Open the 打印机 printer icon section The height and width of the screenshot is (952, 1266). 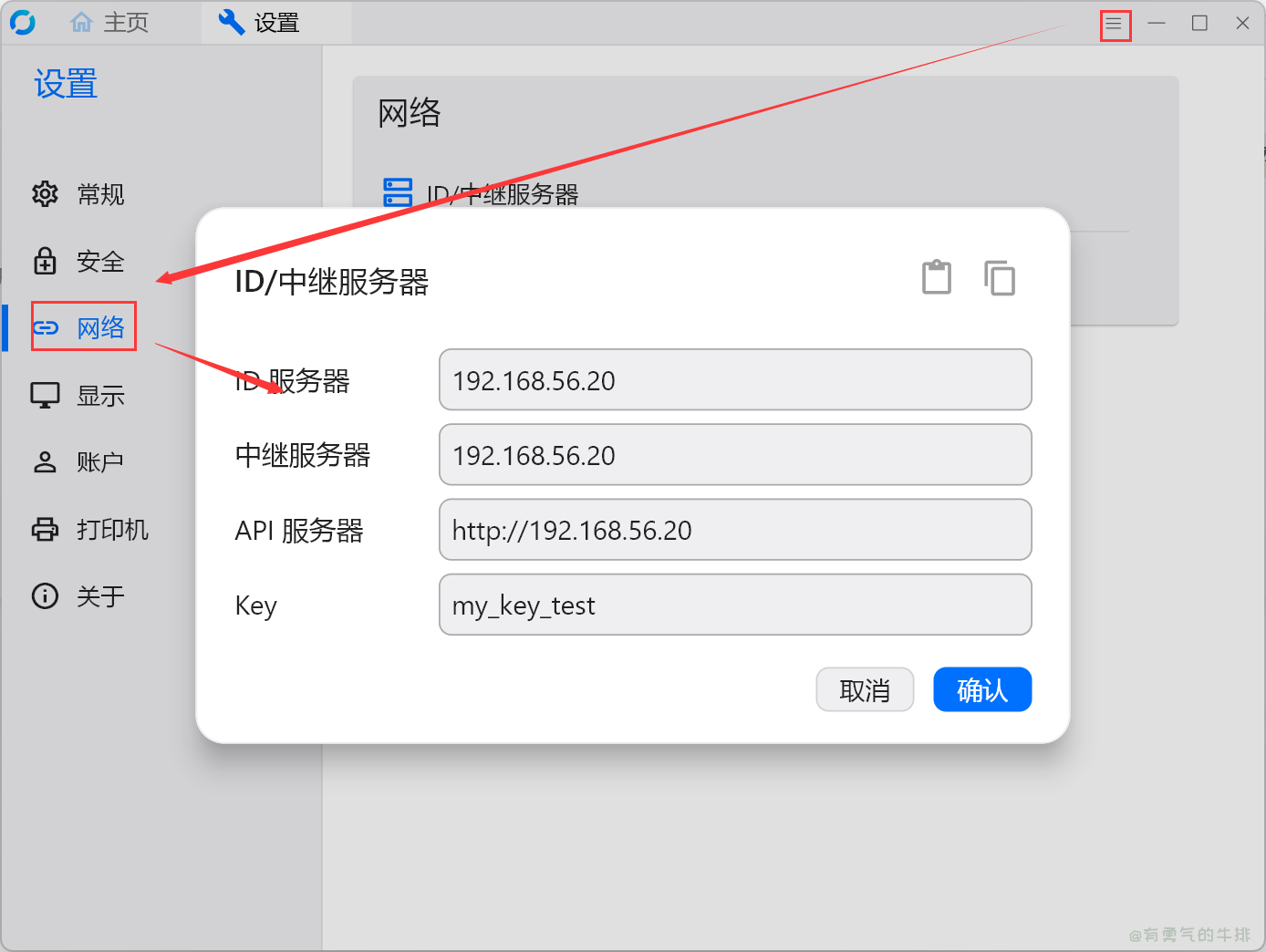click(x=45, y=529)
